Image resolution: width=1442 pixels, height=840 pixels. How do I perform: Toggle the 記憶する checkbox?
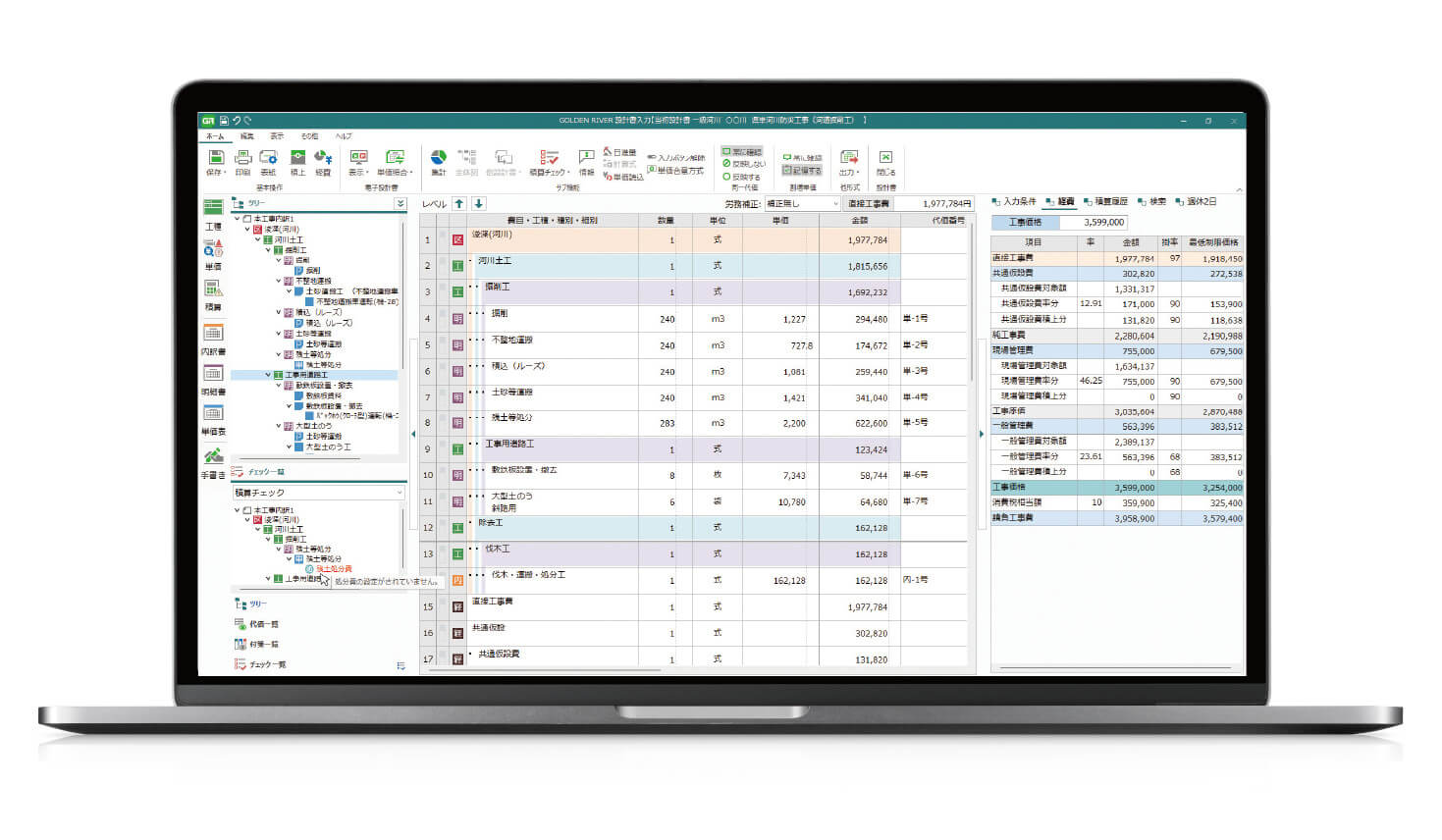point(802,170)
